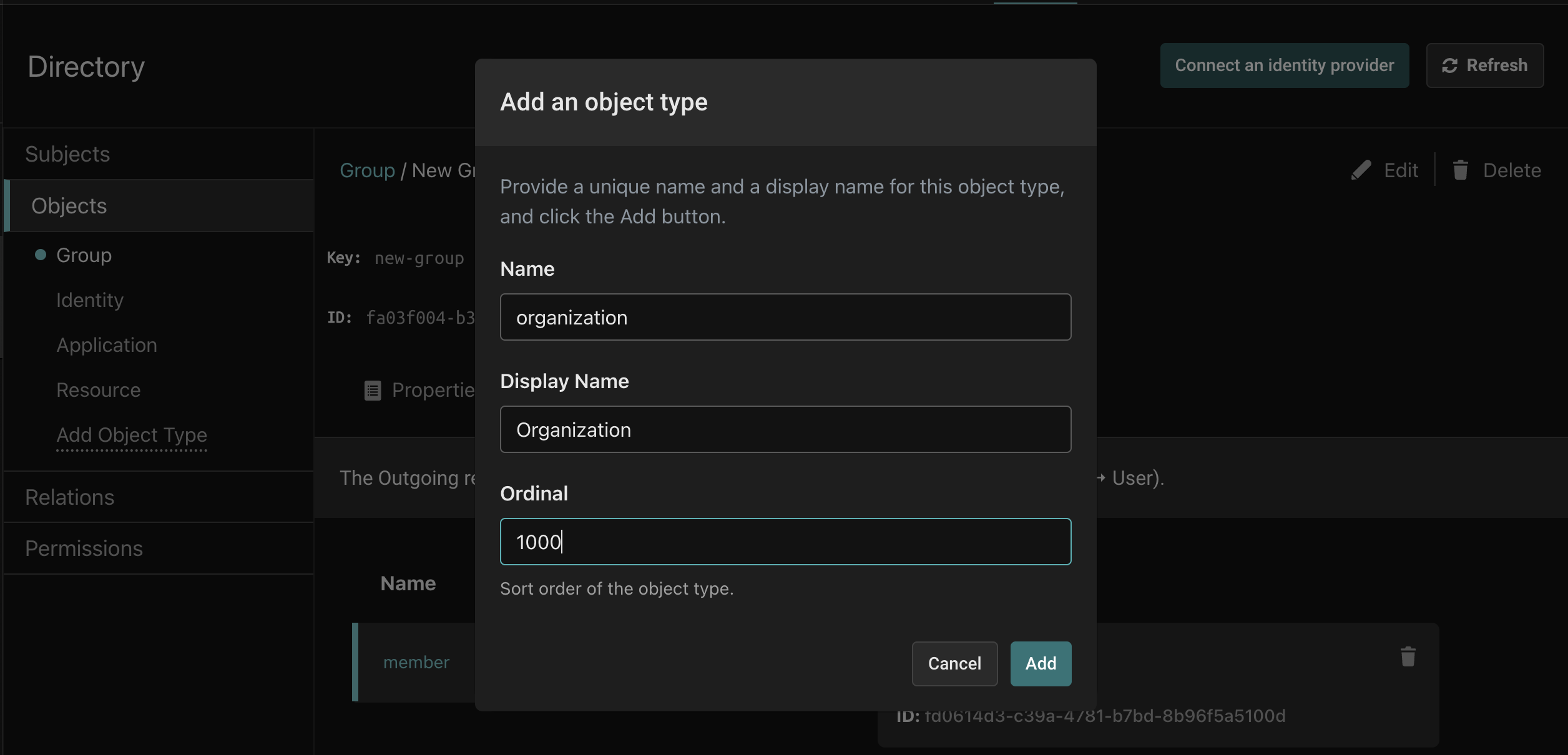Screen dimensions: 1568x755
Task: Focus the Ordinal input showing 1000
Action: tap(785, 542)
